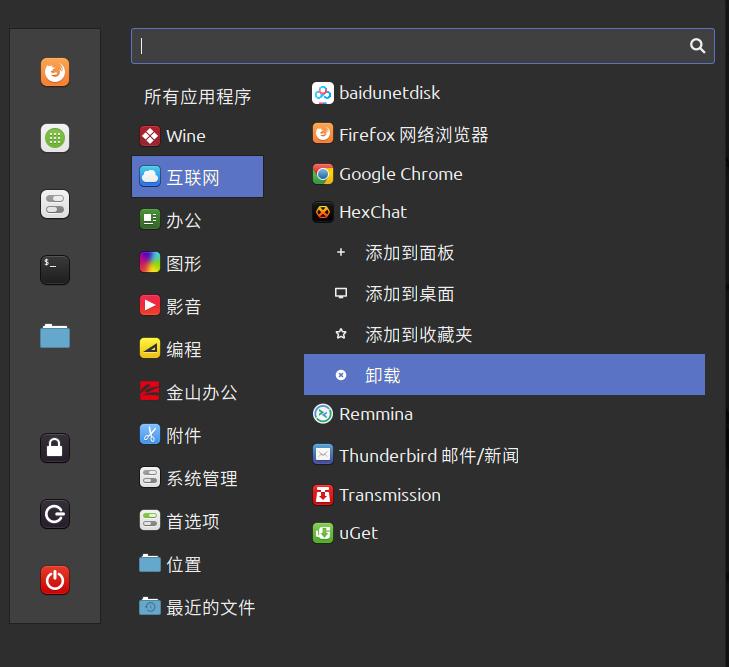Select the 影音 category label
The height and width of the screenshot is (667, 729).
point(184,306)
